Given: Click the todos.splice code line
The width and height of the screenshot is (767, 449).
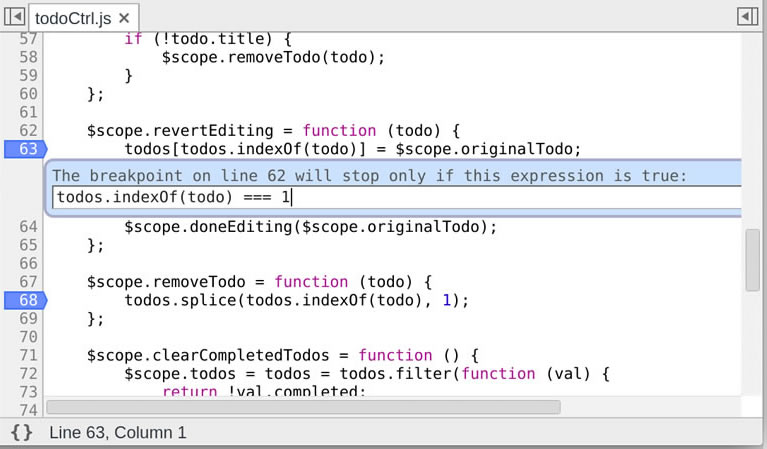Looking at the screenshot, I should 296,300.
